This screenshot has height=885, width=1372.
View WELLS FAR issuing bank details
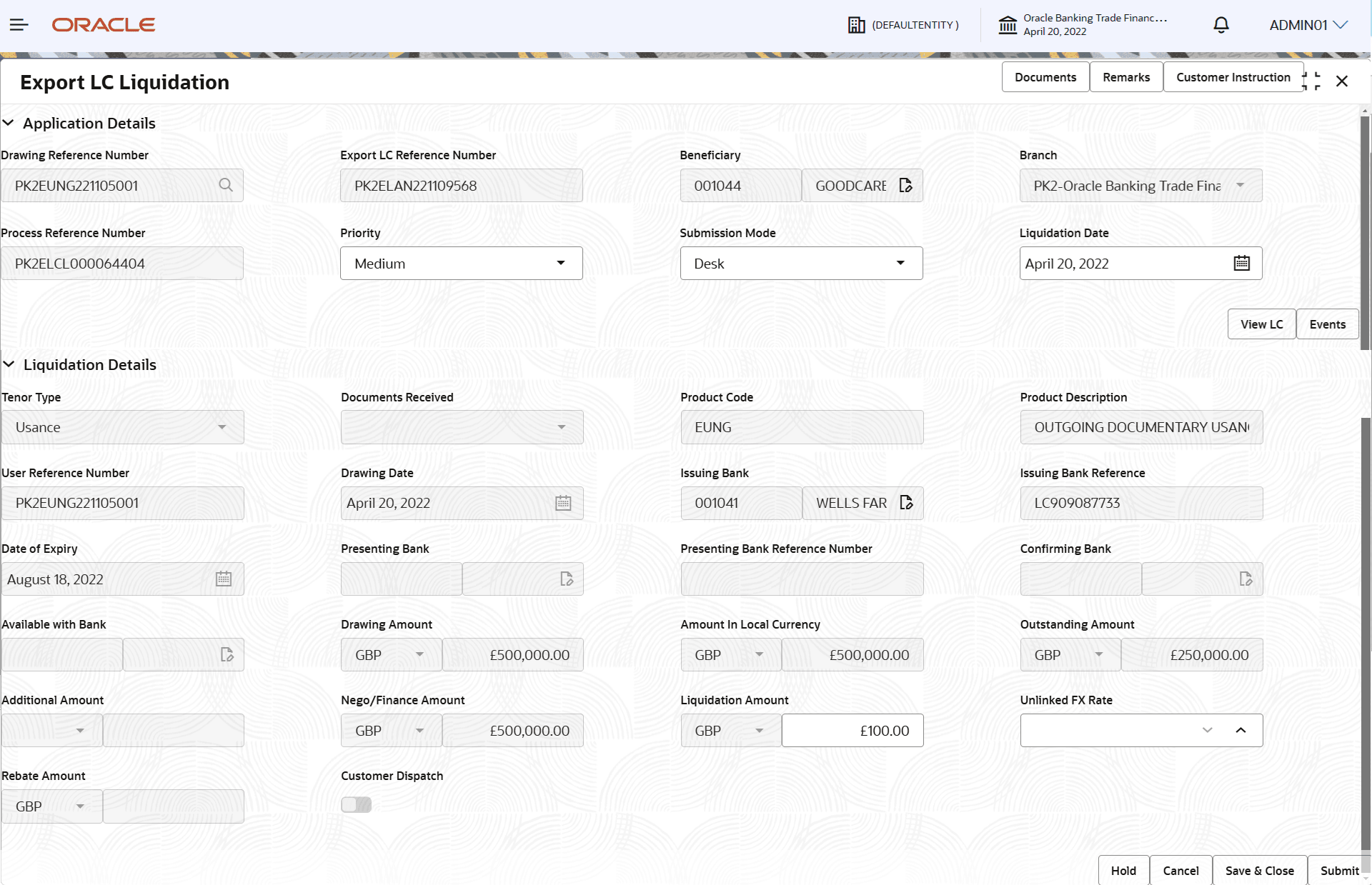tap(908, 503)
